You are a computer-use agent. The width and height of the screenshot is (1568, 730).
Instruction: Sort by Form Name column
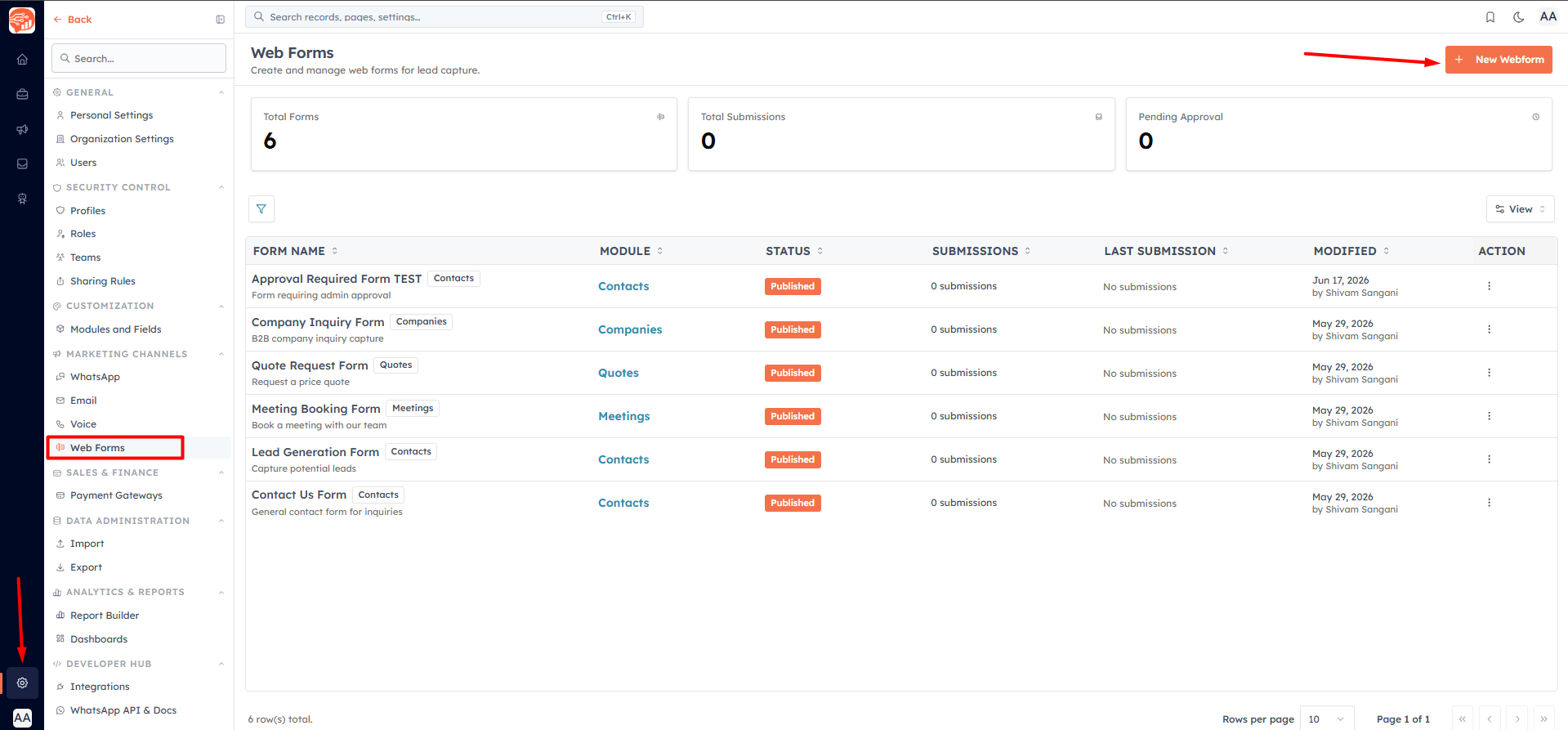pyautogui.click(x=295, y=251)
